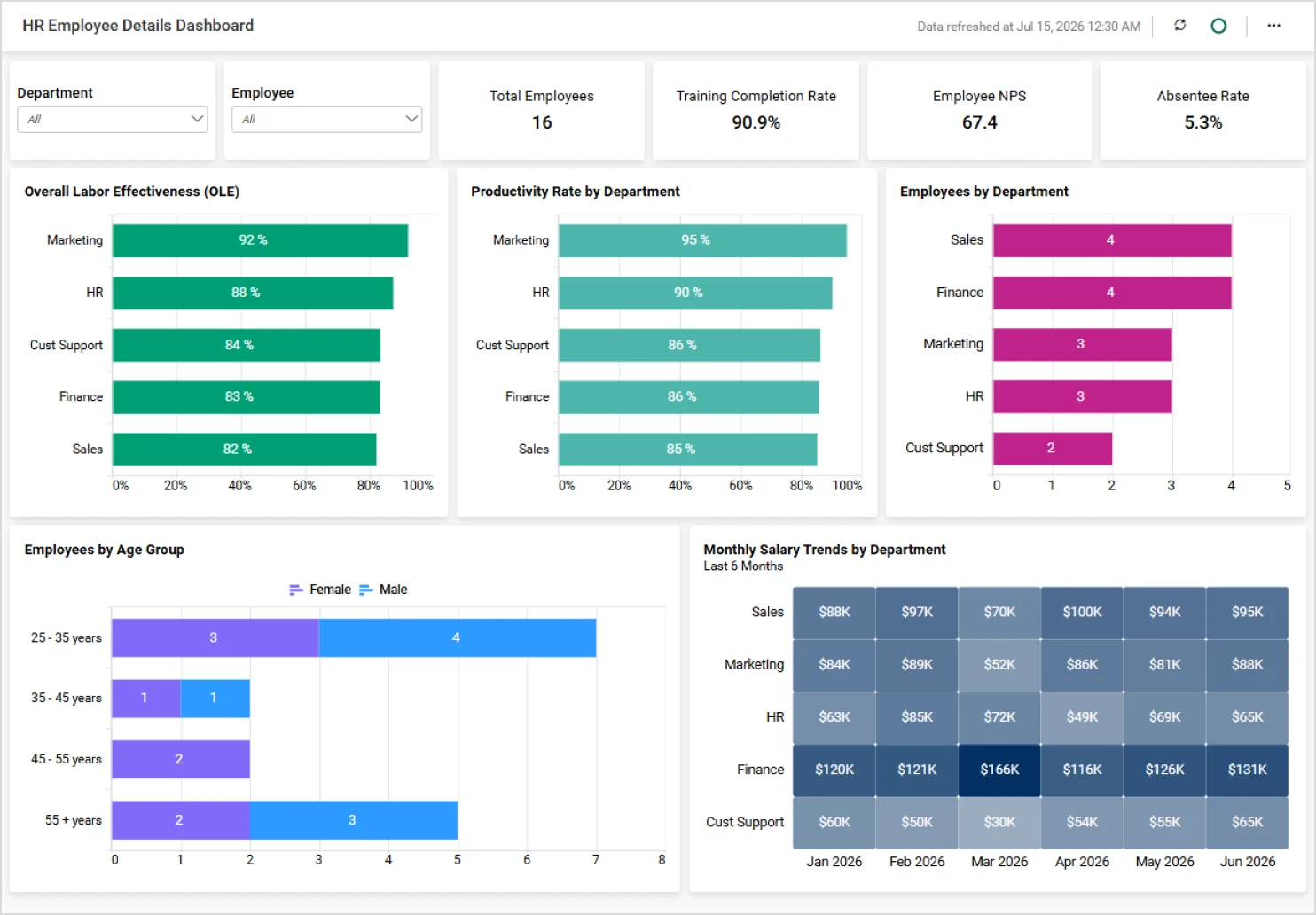Image resolution: width=1316 pixels, height=915 pixels.
Task: Select the HR 88 % OLE bar
Action: [x=253, y=293]
